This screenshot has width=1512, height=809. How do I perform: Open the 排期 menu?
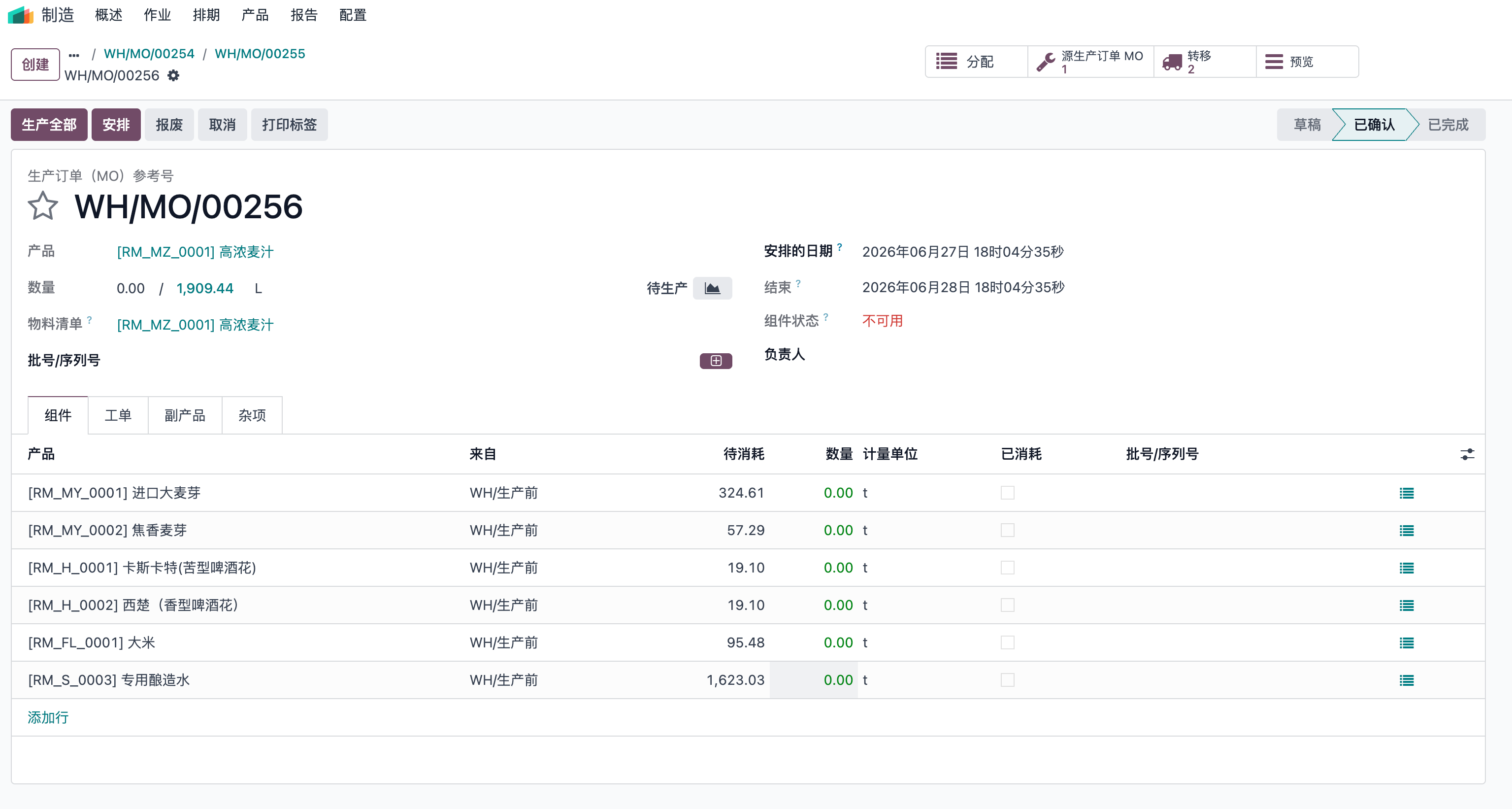[x=206, y=15]
